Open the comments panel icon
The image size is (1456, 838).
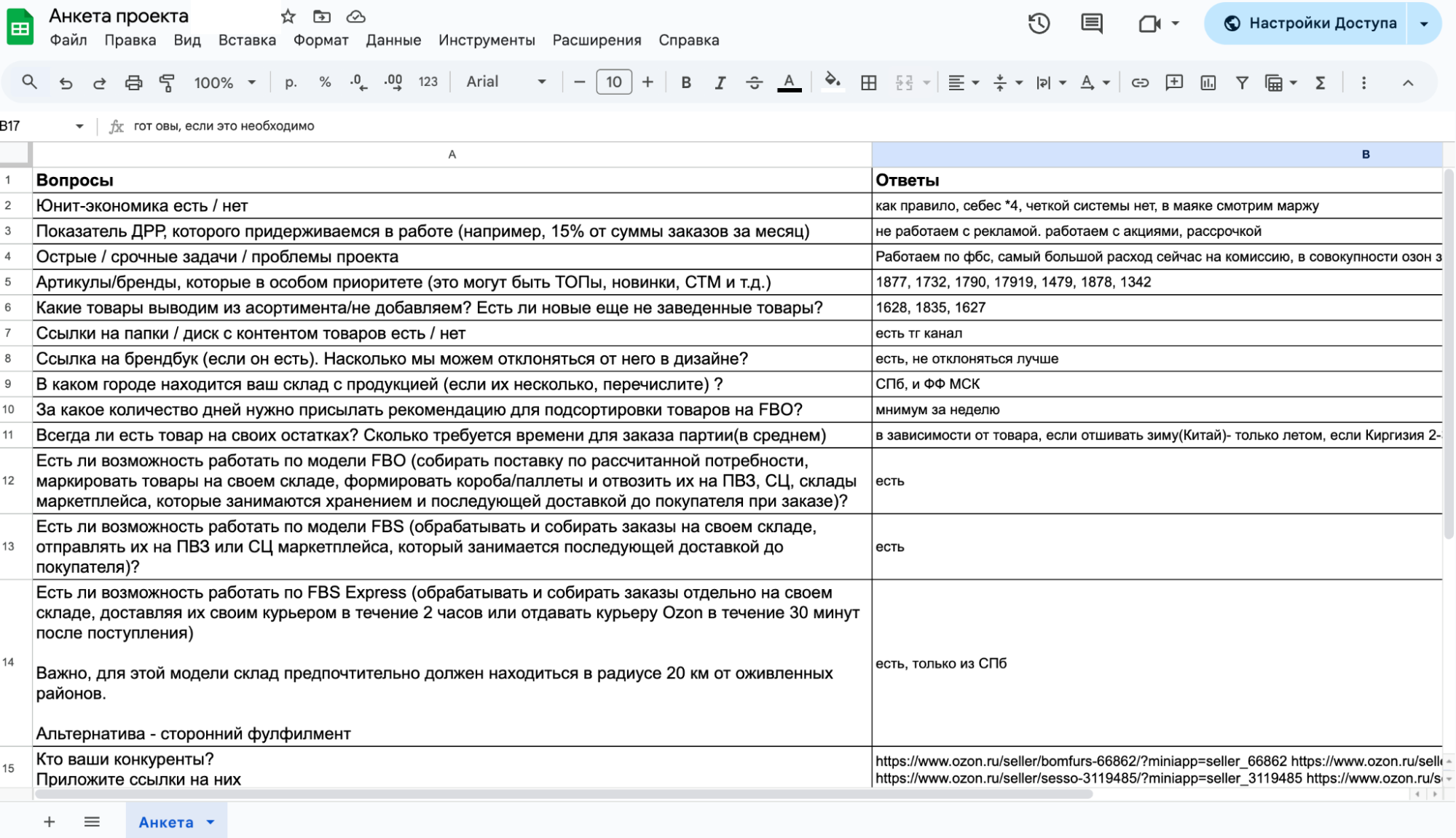click(1091, 23)
